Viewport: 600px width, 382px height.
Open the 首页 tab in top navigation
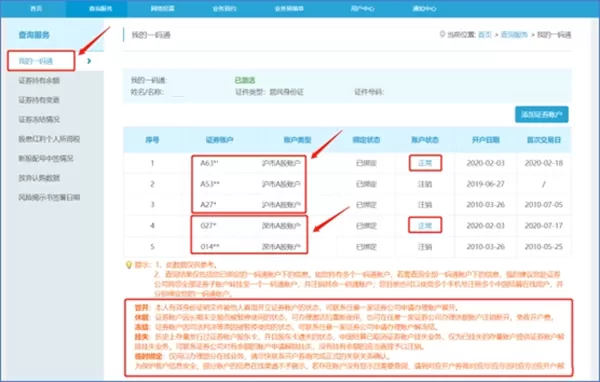coord(36,8)
